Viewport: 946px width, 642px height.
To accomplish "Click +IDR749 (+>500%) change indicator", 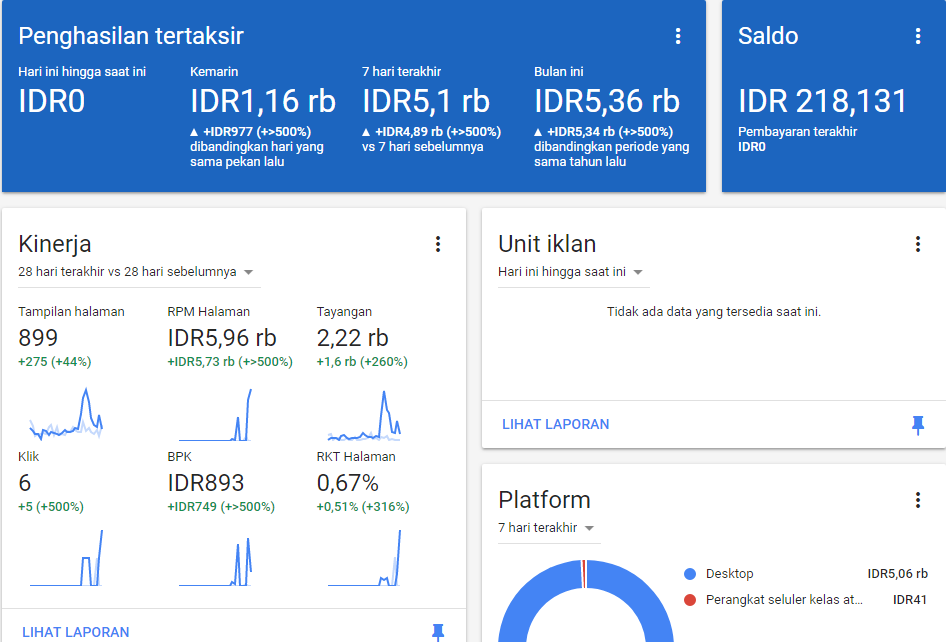I will 221,506.
